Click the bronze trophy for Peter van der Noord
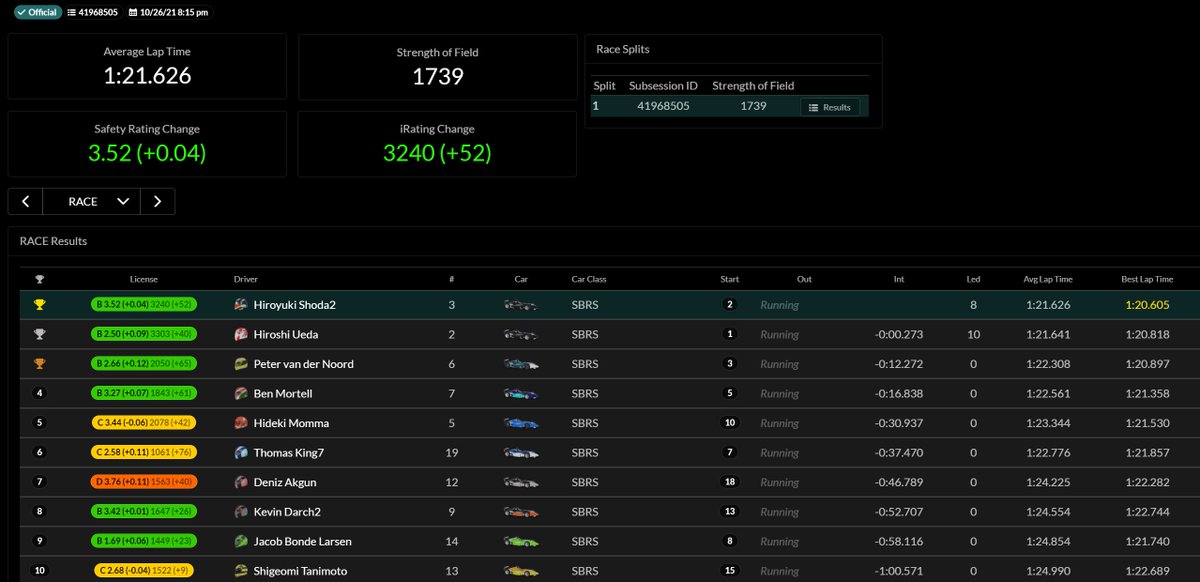The height and width of the screenshot is (582, 1200). point(40,364)
